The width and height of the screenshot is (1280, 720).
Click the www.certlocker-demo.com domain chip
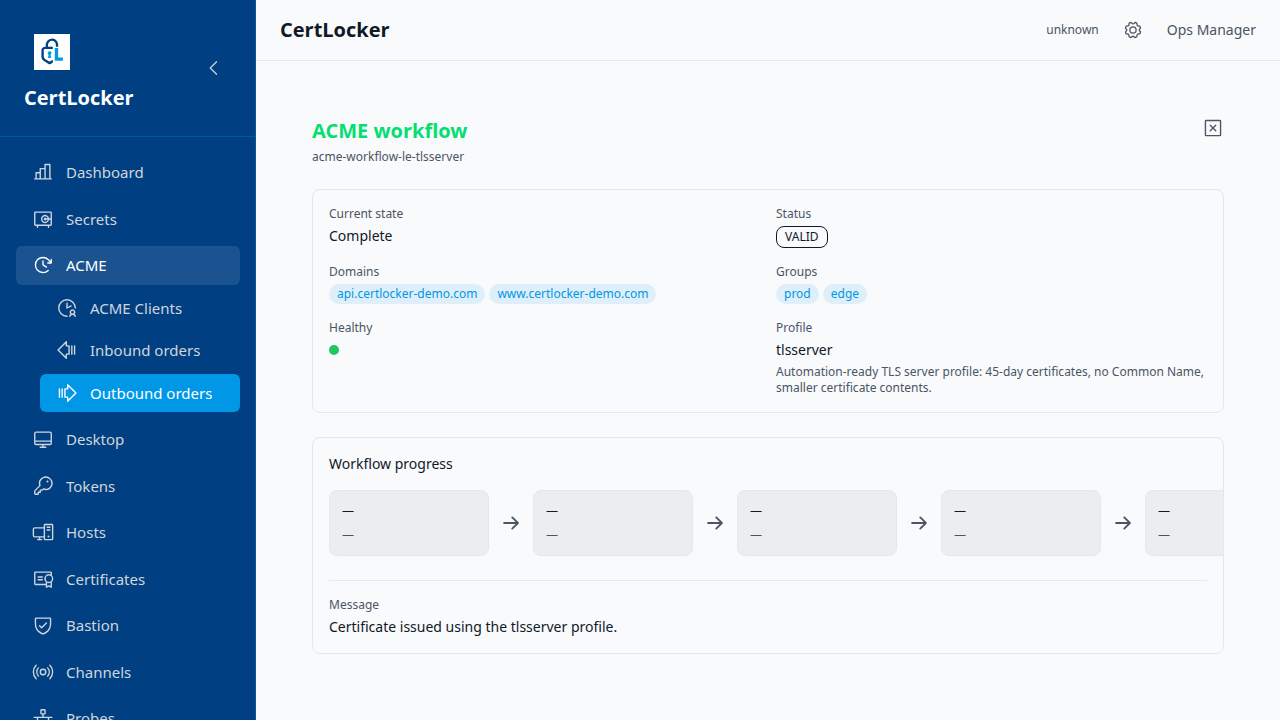573,294
